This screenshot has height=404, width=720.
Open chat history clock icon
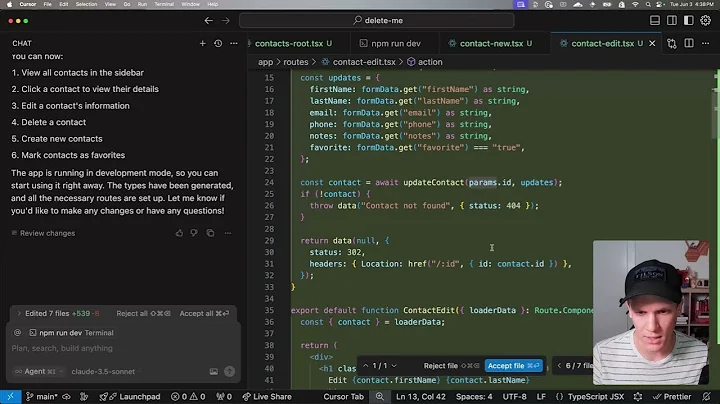218,43
